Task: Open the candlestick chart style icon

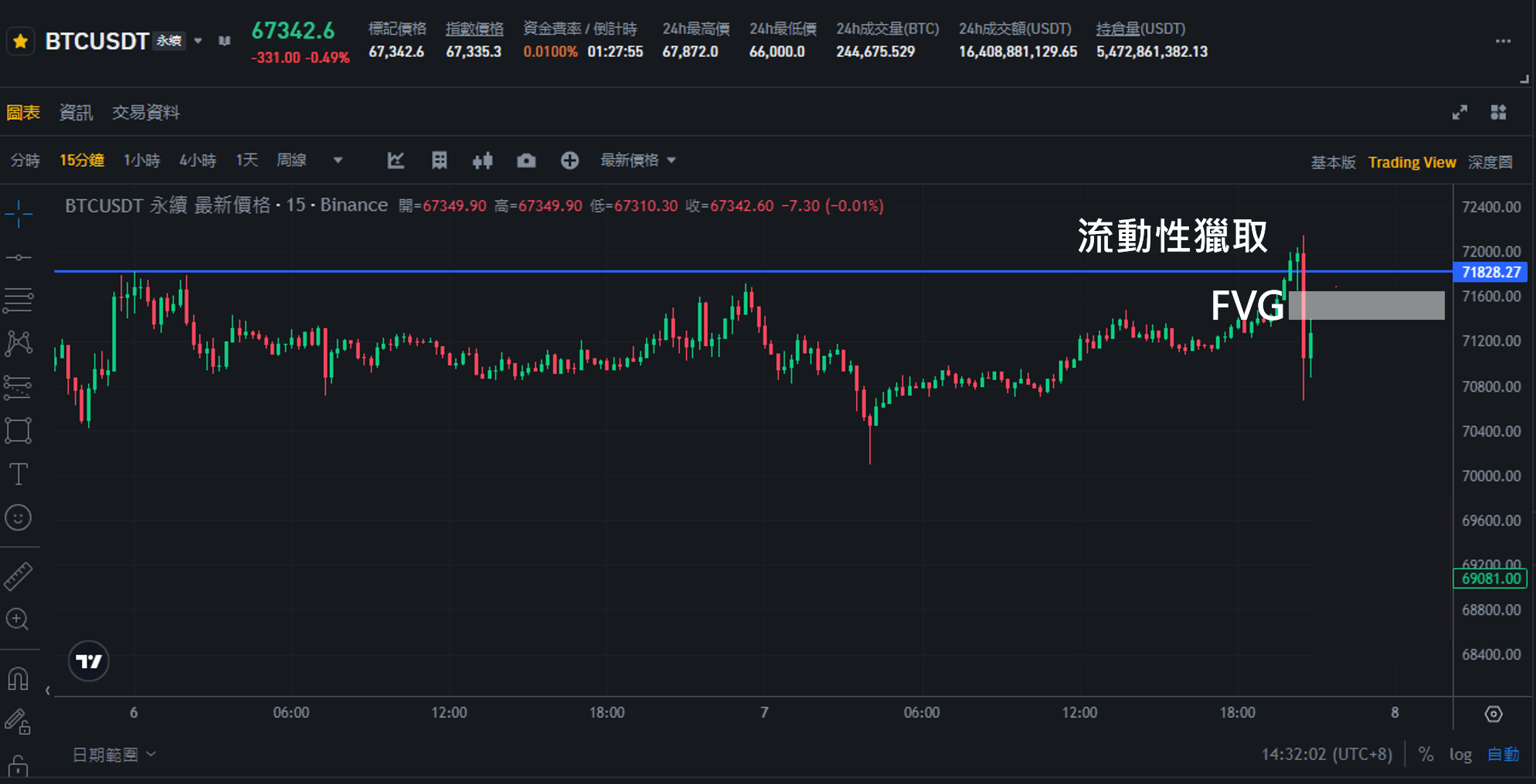Action: pos(483,161)
